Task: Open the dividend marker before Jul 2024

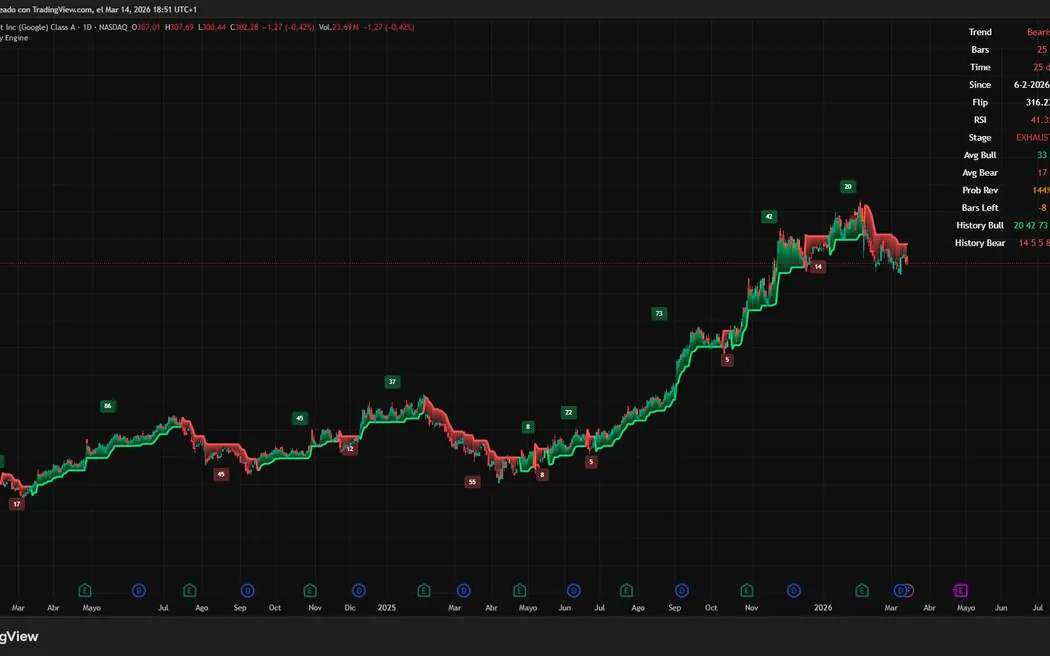Action: click(139, 590)
